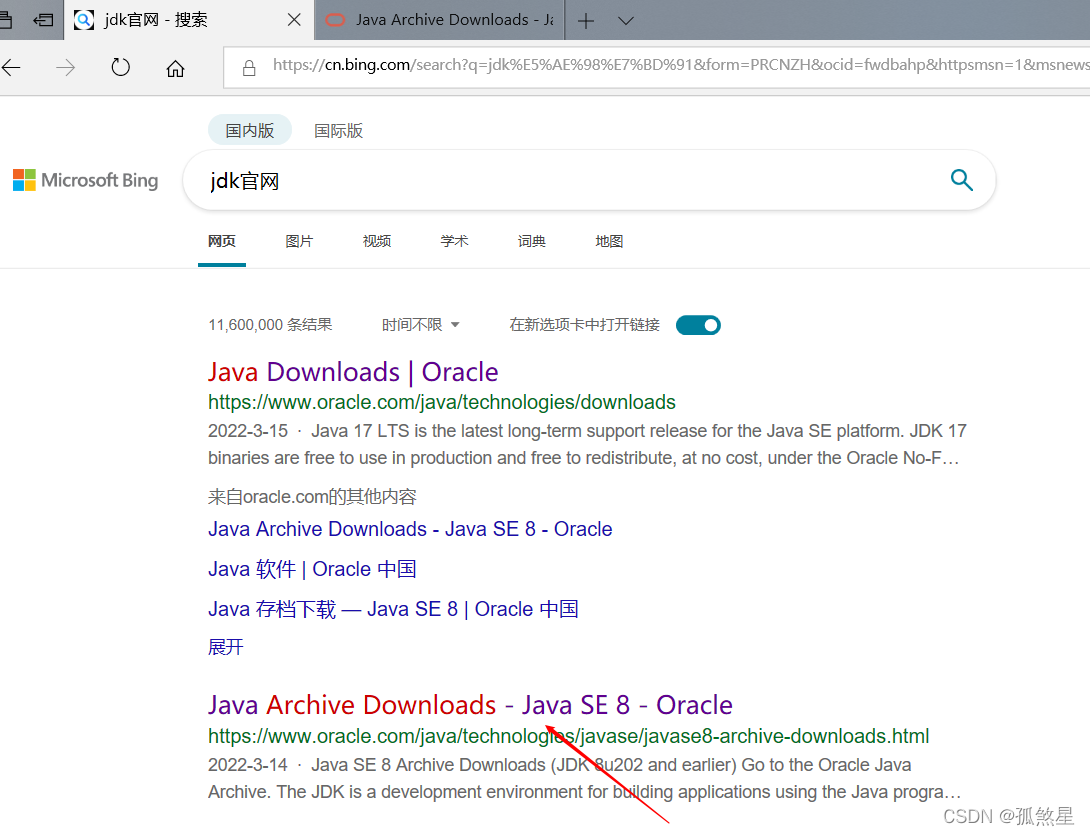Open the 网页 results tab

coord(222,241)
